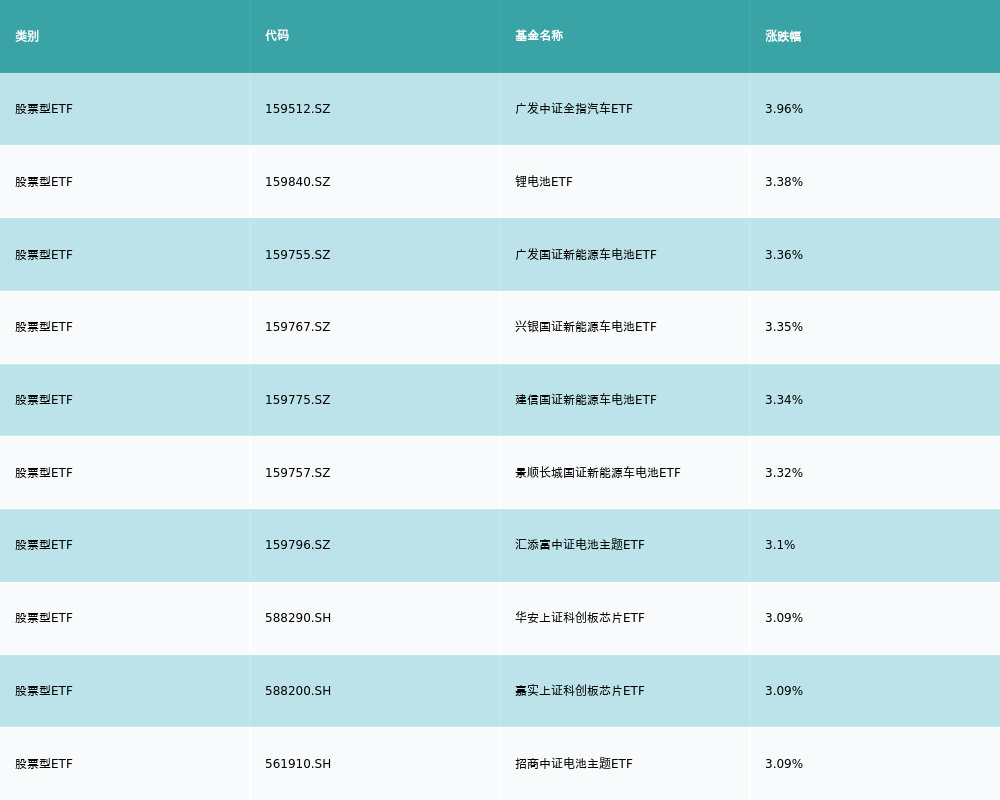
Task: Click 股票型ETF in the 159755.SZ row
Action: (44, 255)
